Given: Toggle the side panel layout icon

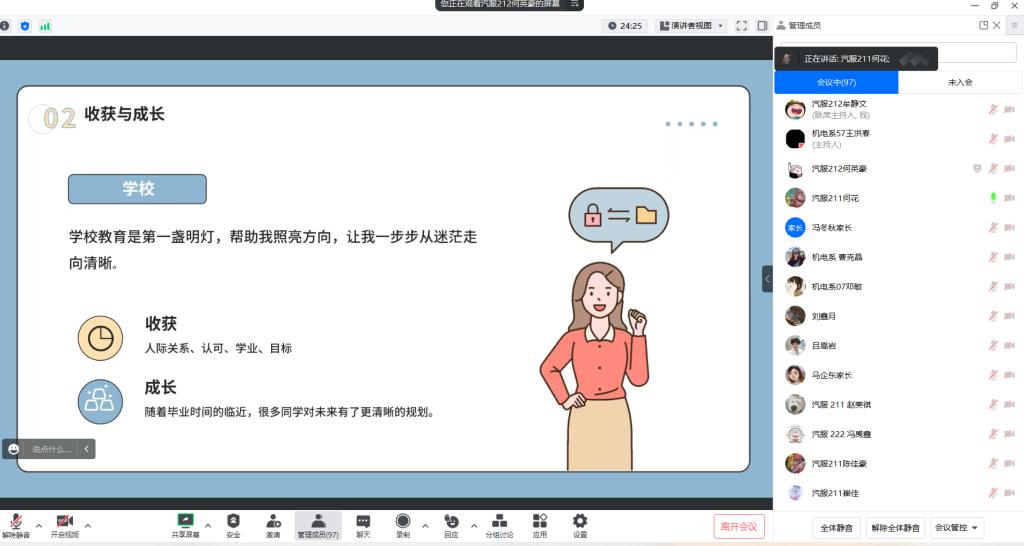Looking at the screenshot, I should click(762, 26).
